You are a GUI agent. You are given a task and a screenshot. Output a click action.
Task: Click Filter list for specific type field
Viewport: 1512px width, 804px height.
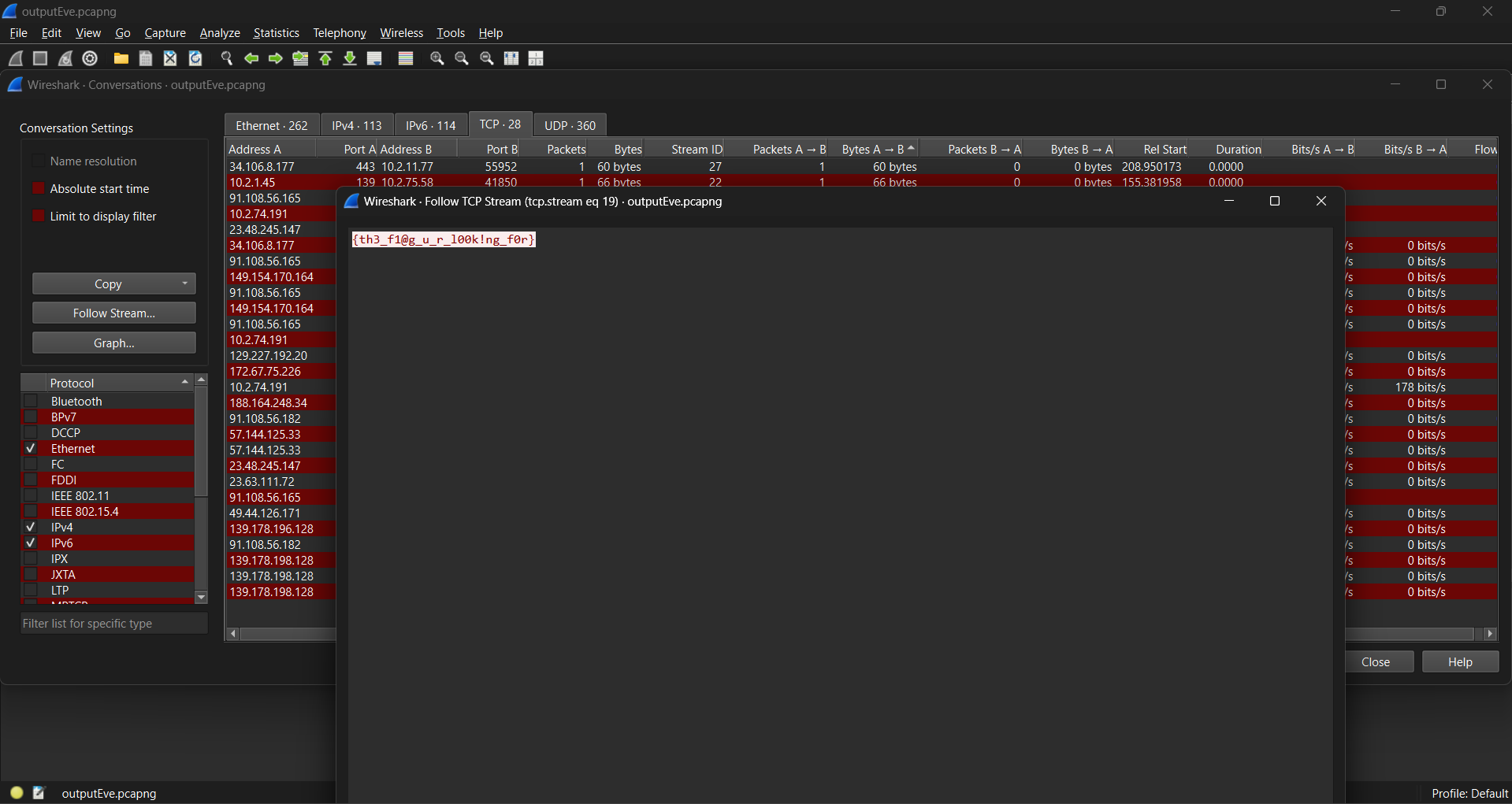click(114, 623)
